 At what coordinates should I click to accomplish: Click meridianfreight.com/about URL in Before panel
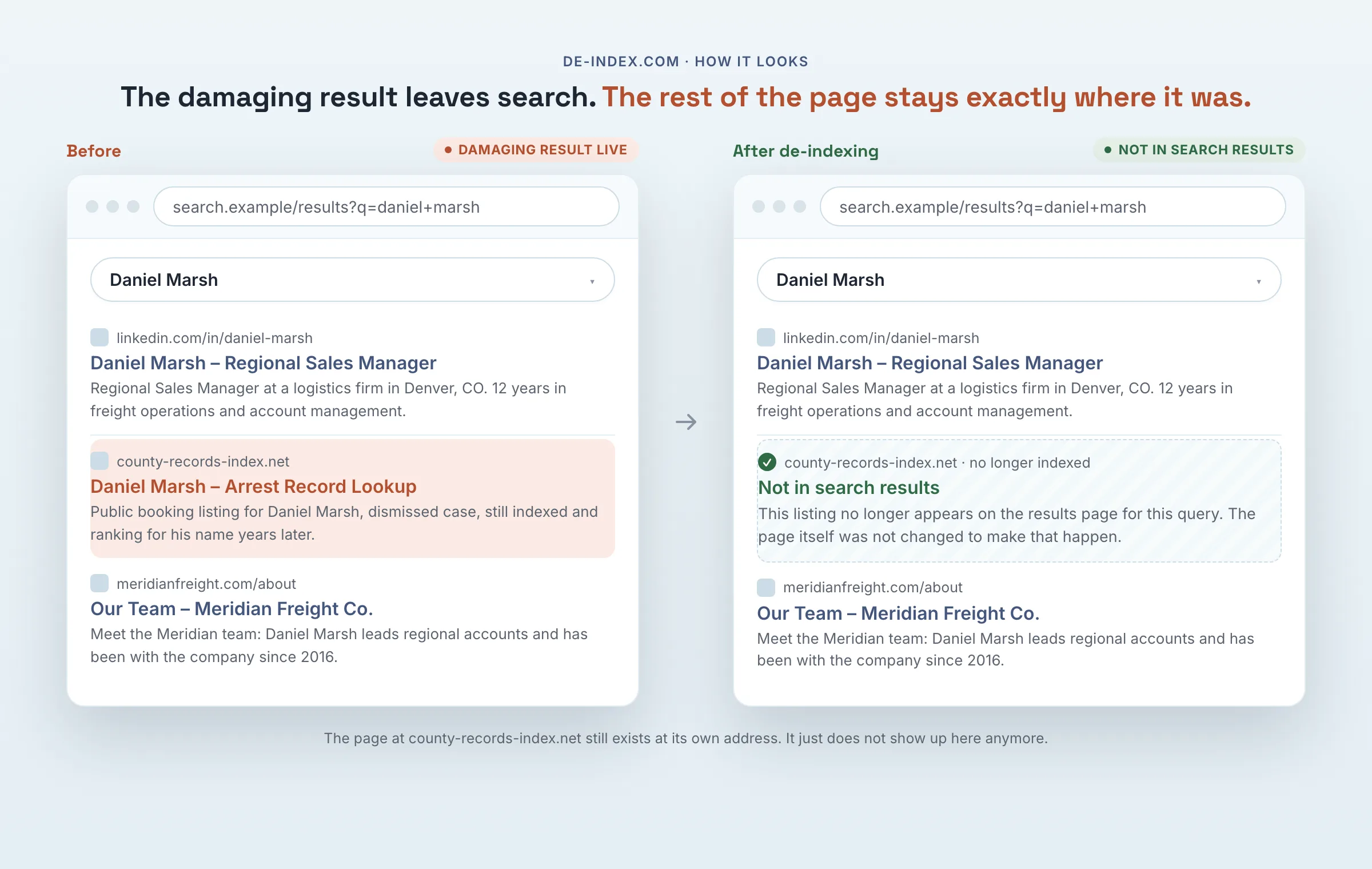206,584
